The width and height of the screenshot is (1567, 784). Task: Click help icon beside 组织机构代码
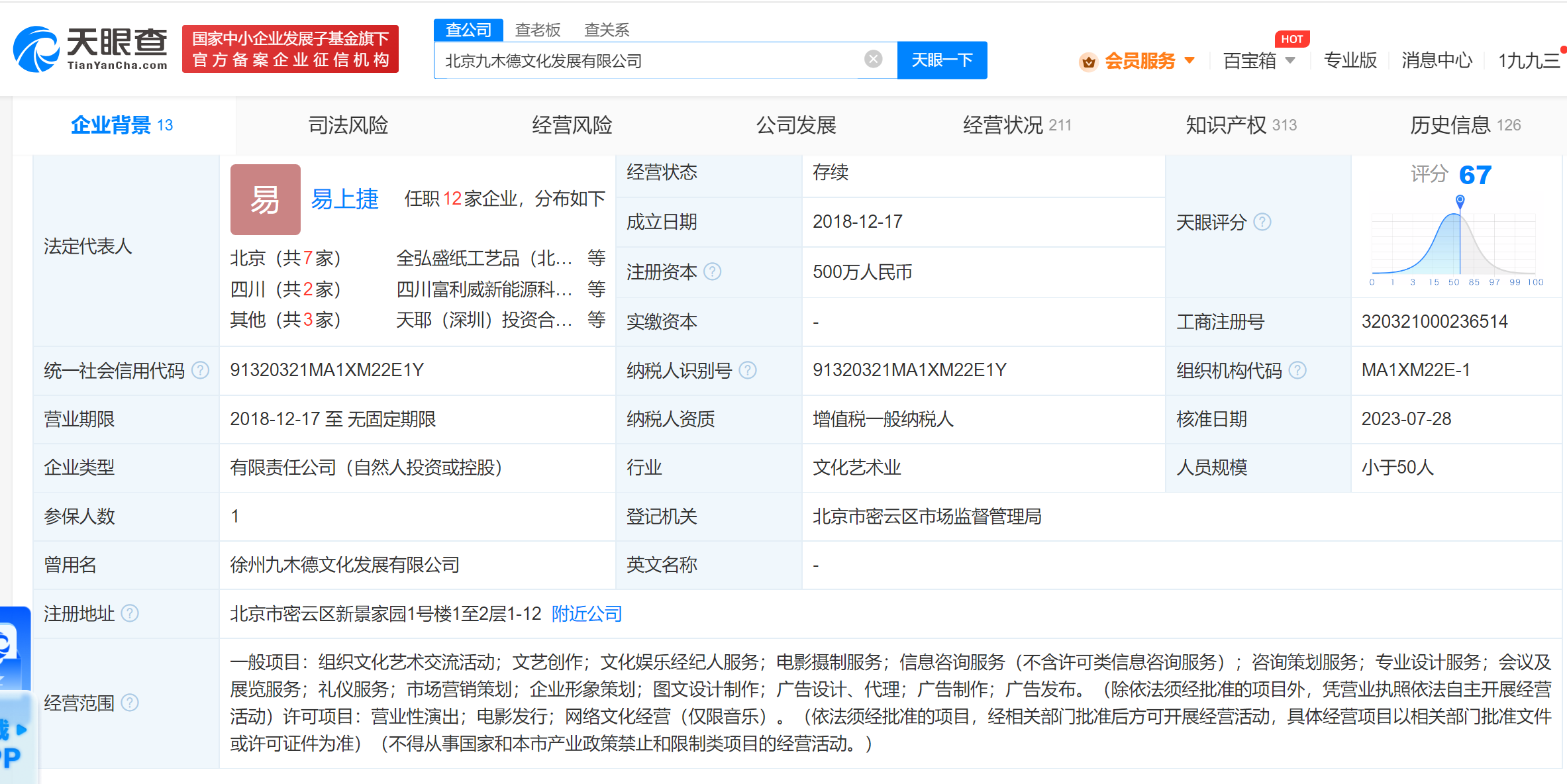1297,370
